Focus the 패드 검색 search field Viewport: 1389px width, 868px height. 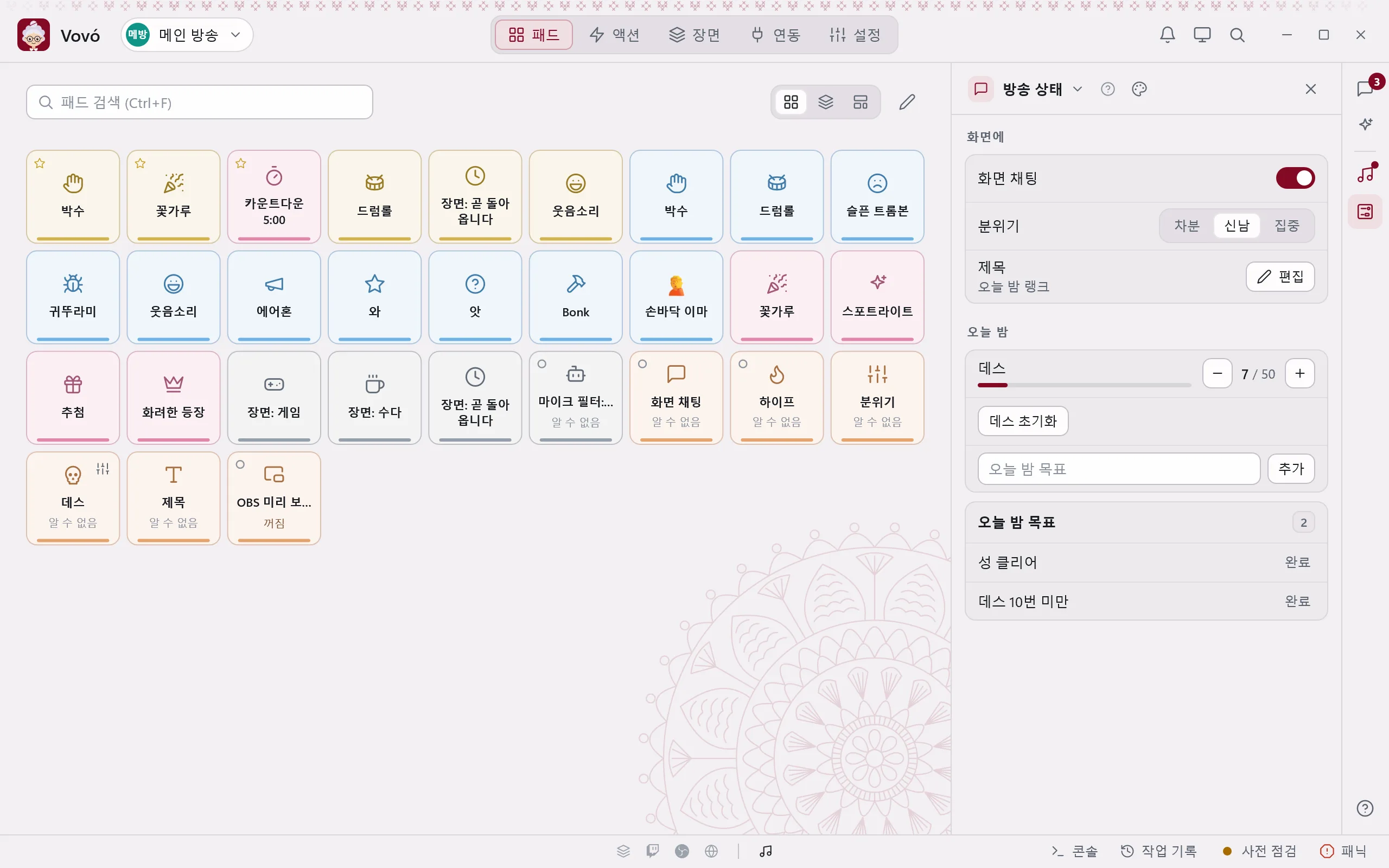(199, 102)
